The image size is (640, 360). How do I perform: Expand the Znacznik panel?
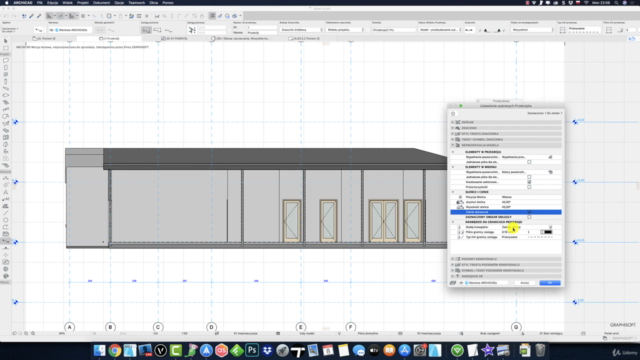[506, 128]
